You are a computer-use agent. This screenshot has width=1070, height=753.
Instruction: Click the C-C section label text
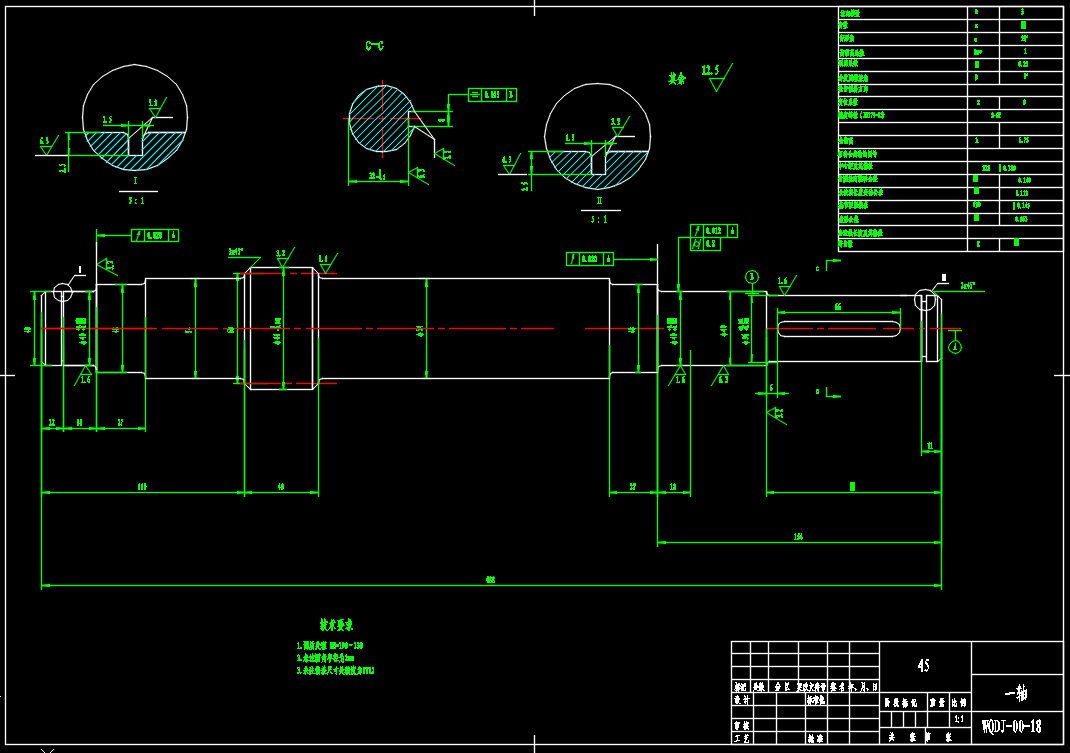click(375, 46)
